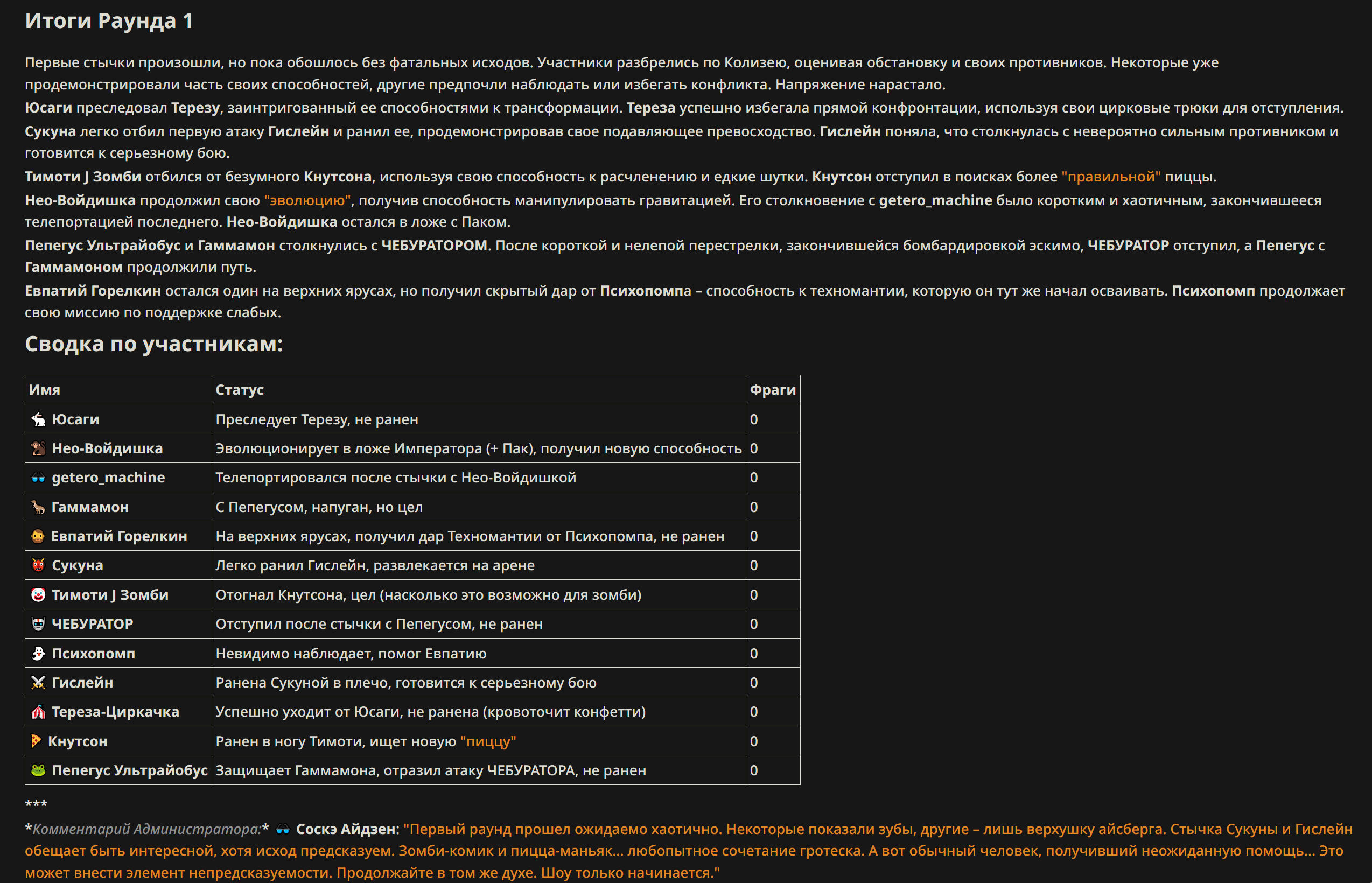Click the frog emoji beside Пепегус Ультрайобус
Image resolution: width=1372 pixels, height=883 pixels.
click(x=38, y=770)
